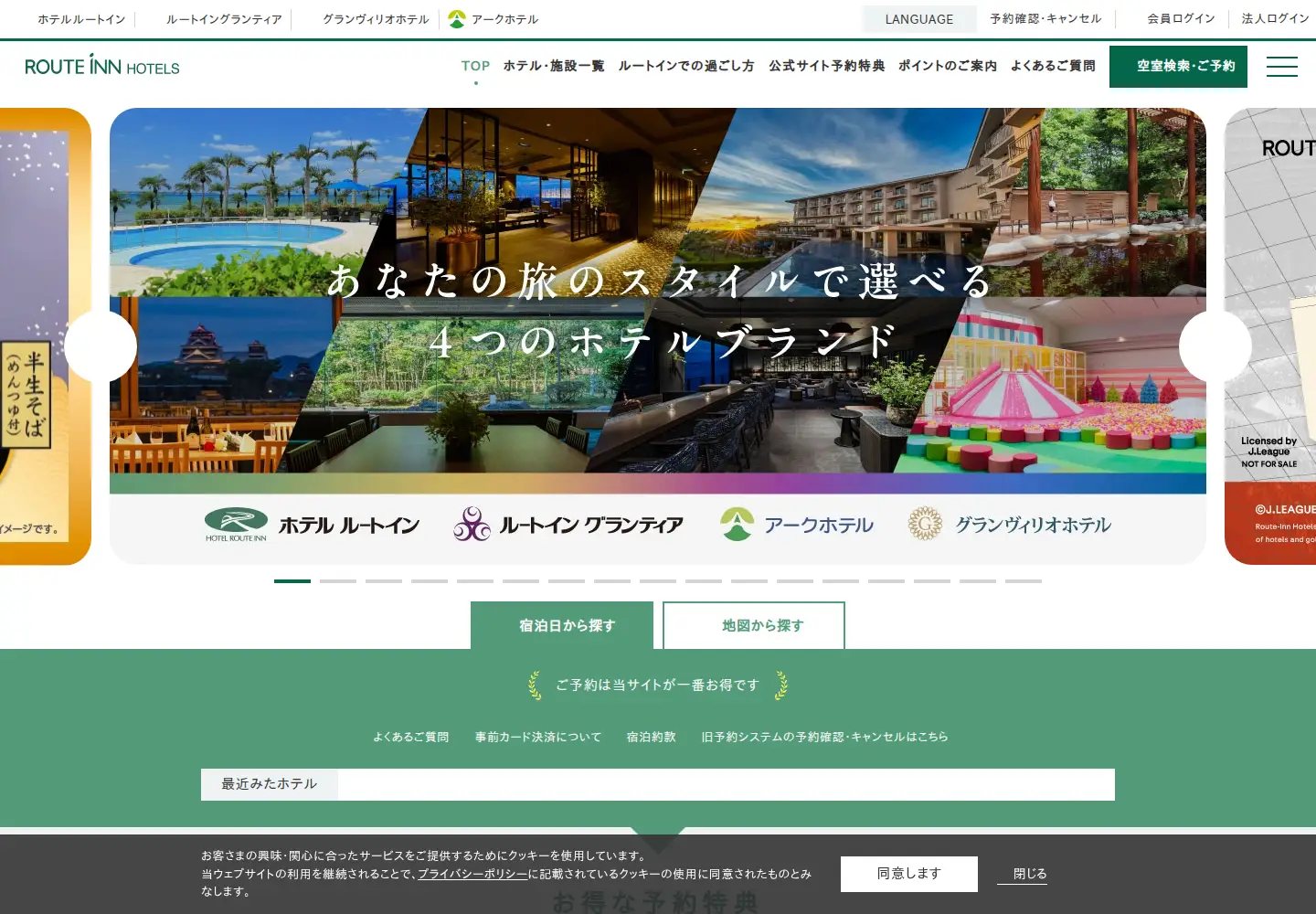Open プライバシーポリシー link in cookie notice
This screenshot has width=1316, height=914.
[472, 874]
